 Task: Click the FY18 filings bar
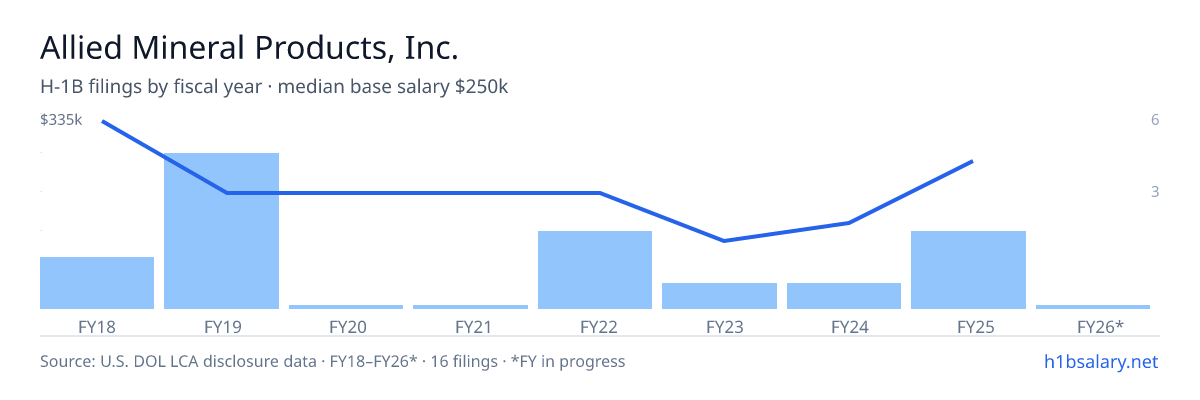click(97, 283)
